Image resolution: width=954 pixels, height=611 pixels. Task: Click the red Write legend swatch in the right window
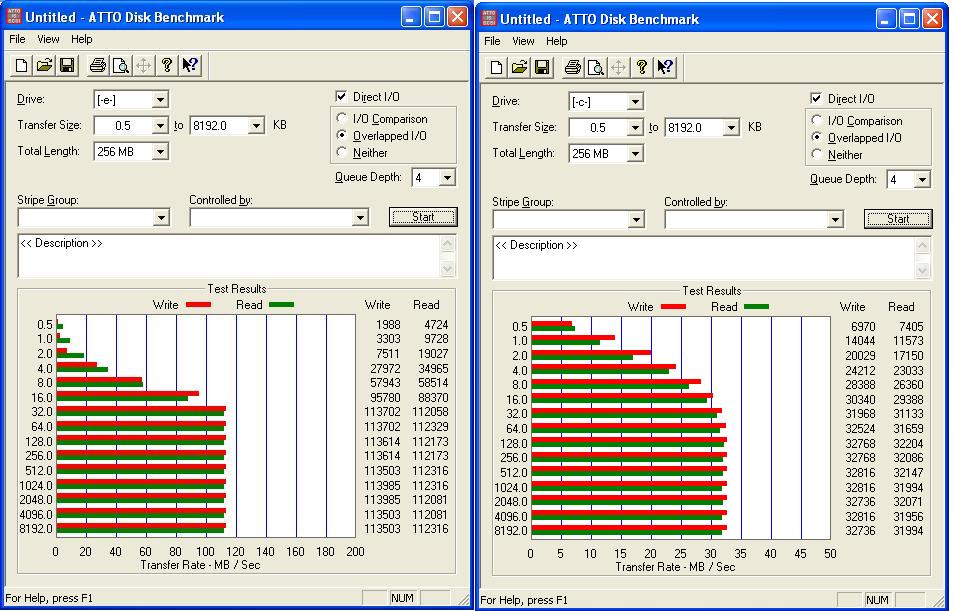[x=674, y=306]
